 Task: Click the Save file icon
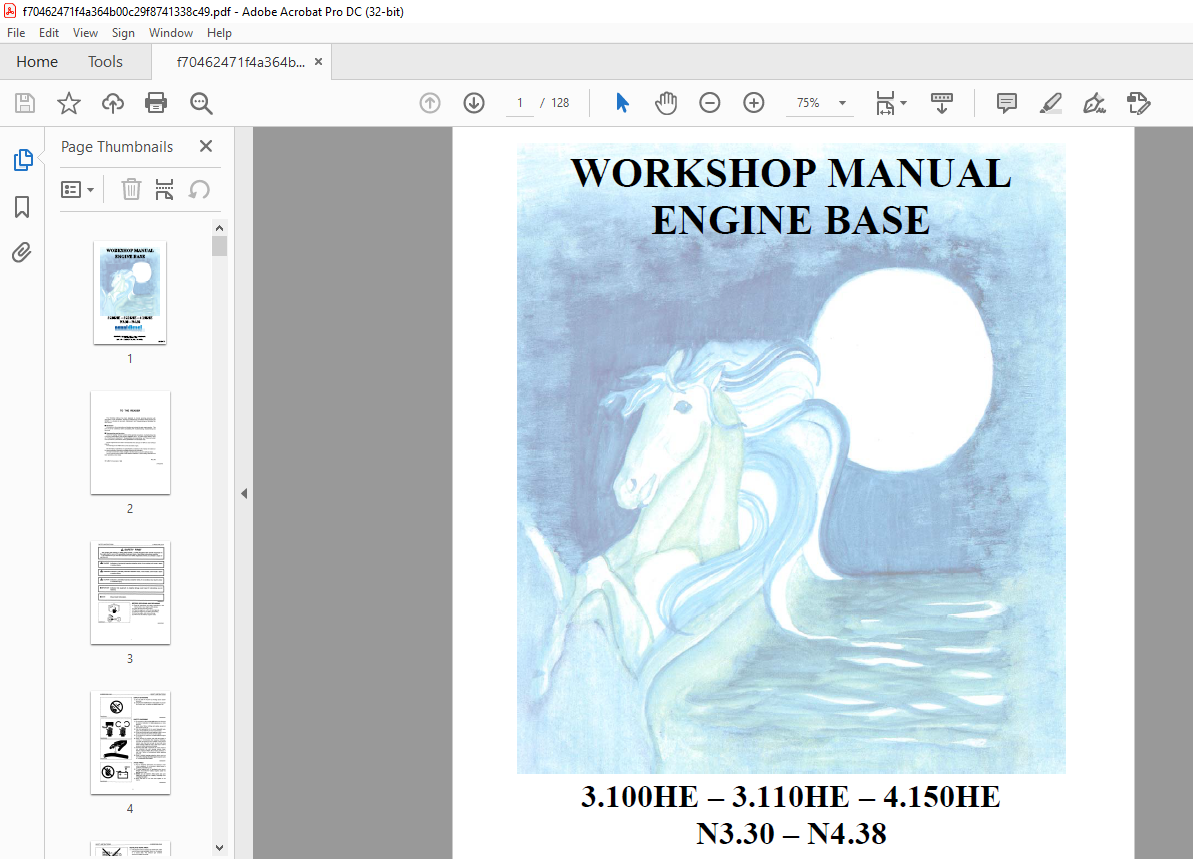click(x=25, y=103)
